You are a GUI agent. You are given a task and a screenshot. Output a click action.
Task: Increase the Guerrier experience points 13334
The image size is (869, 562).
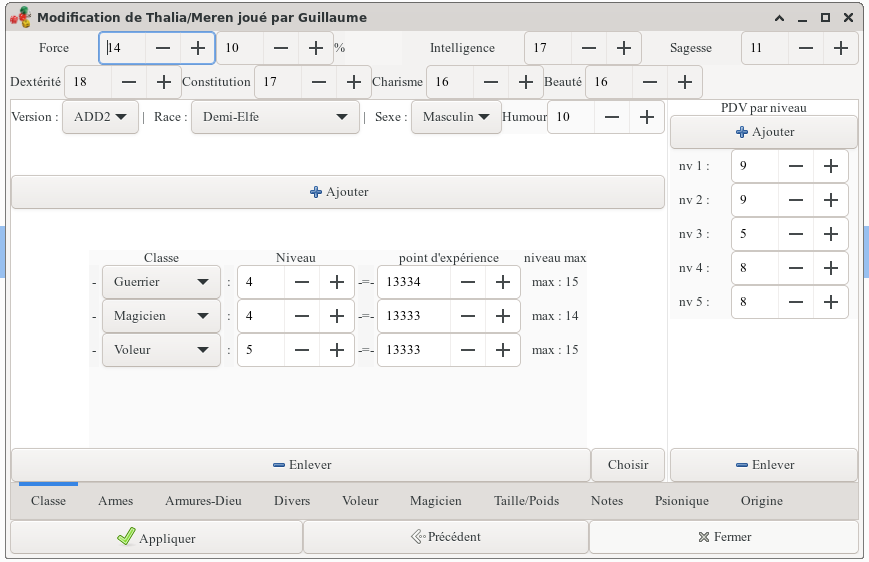[503, 282]
